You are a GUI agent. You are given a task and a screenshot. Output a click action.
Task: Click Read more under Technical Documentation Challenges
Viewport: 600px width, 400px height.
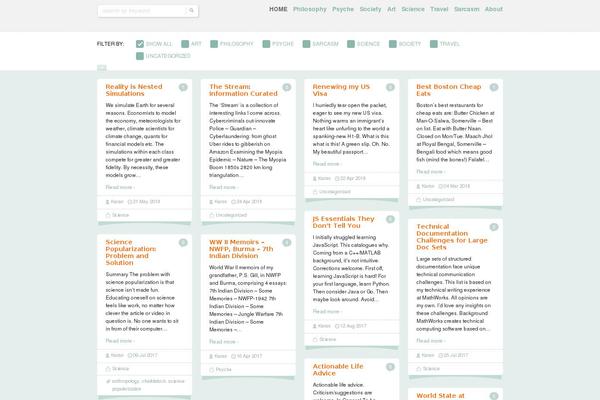point(431,341)
